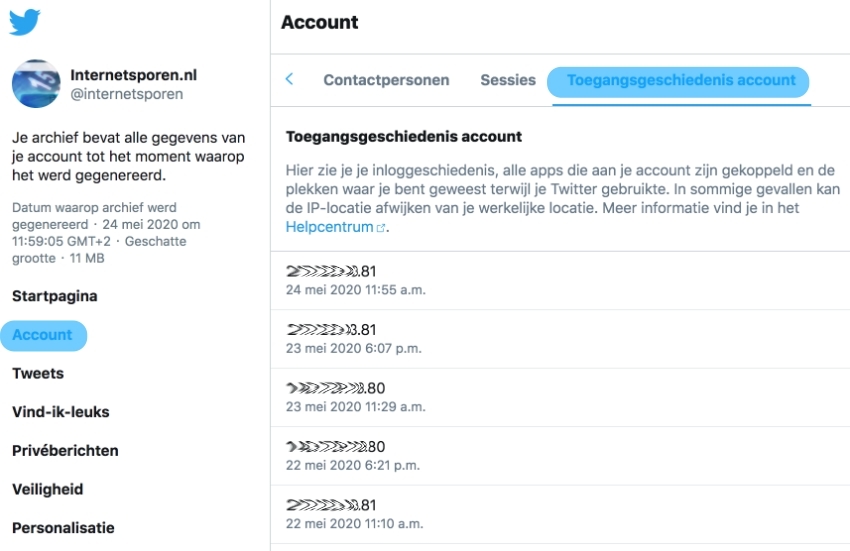
Task: Open the Veiligheid section
Action: (47, 490)
